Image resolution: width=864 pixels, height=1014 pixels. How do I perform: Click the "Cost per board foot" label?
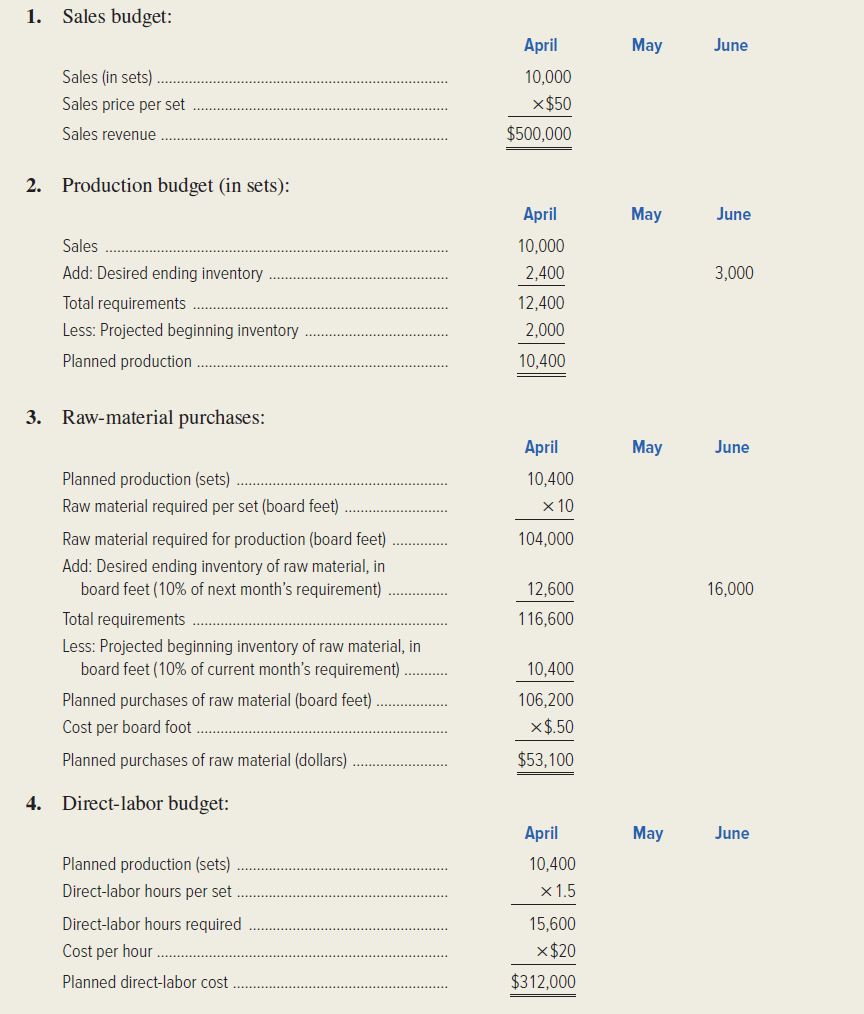[x=127, y=727]
